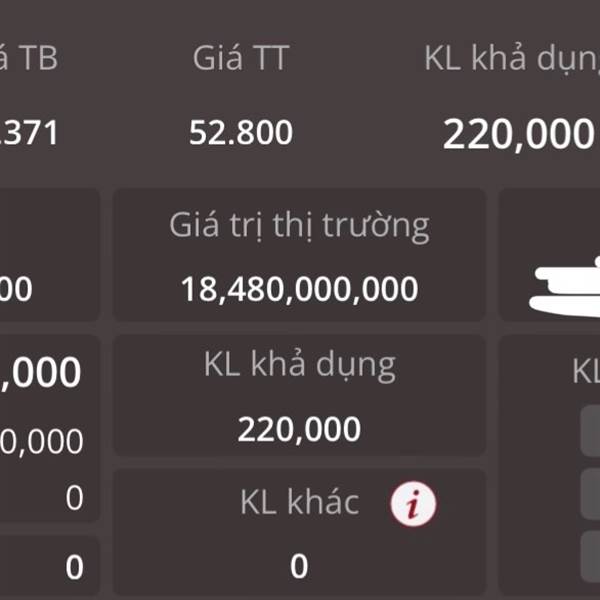Viewport: 600px width, 600px height.
Task: Click the 18,480,000,000 market value figure
Action: click(299, 289)
